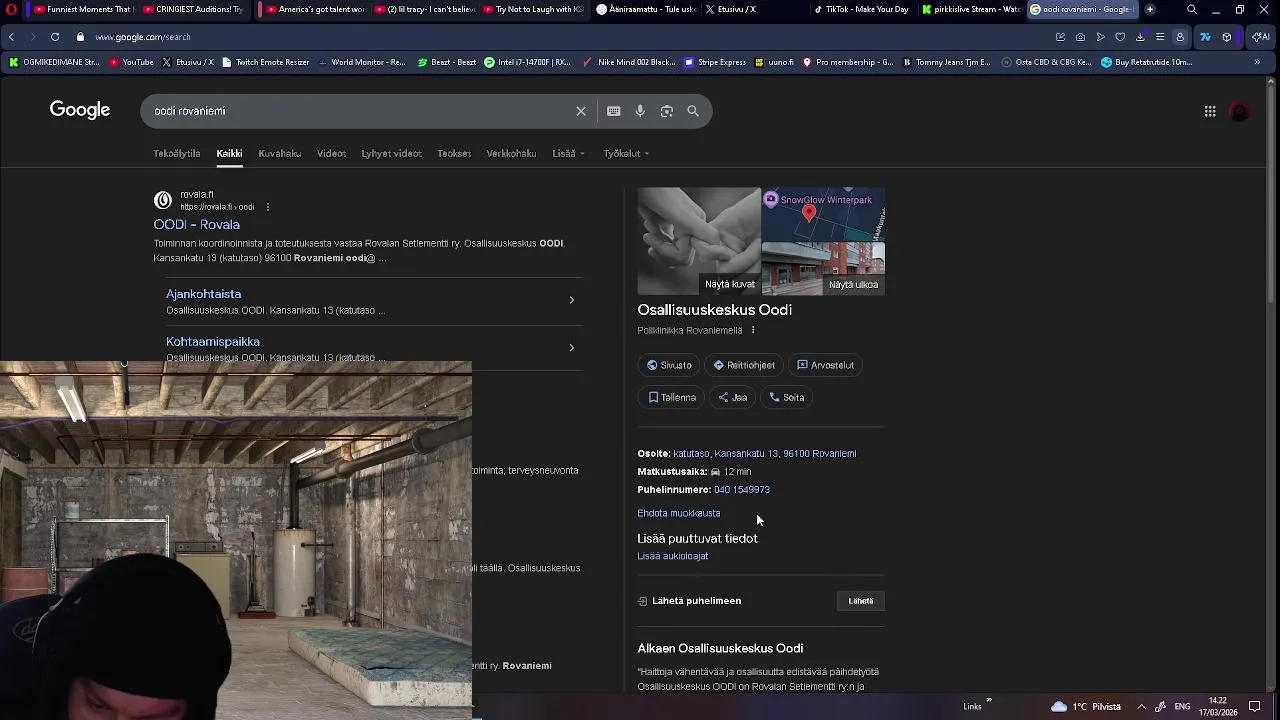The height and width of the screenshot is (720, 1280).
Task: Open the heart bookmarks icon in toolbar
Action: coord(1120,37)
